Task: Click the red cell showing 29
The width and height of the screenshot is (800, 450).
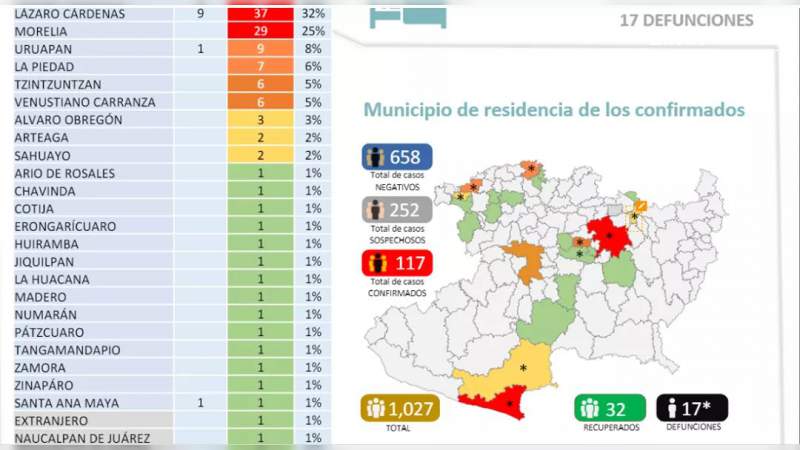Action: click(x=260, y=31)
